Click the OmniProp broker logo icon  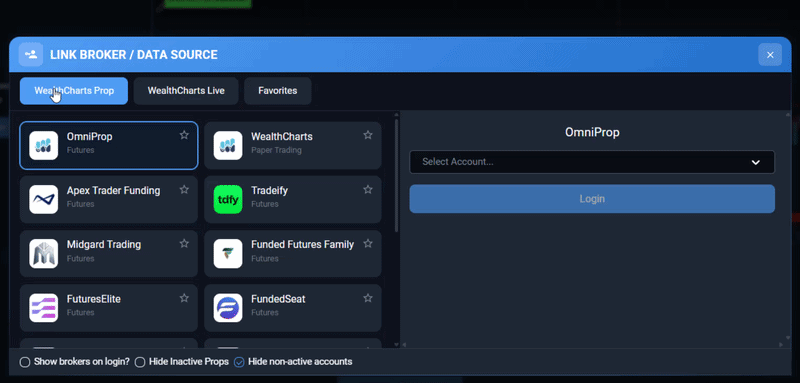click(x=43, y=145)
